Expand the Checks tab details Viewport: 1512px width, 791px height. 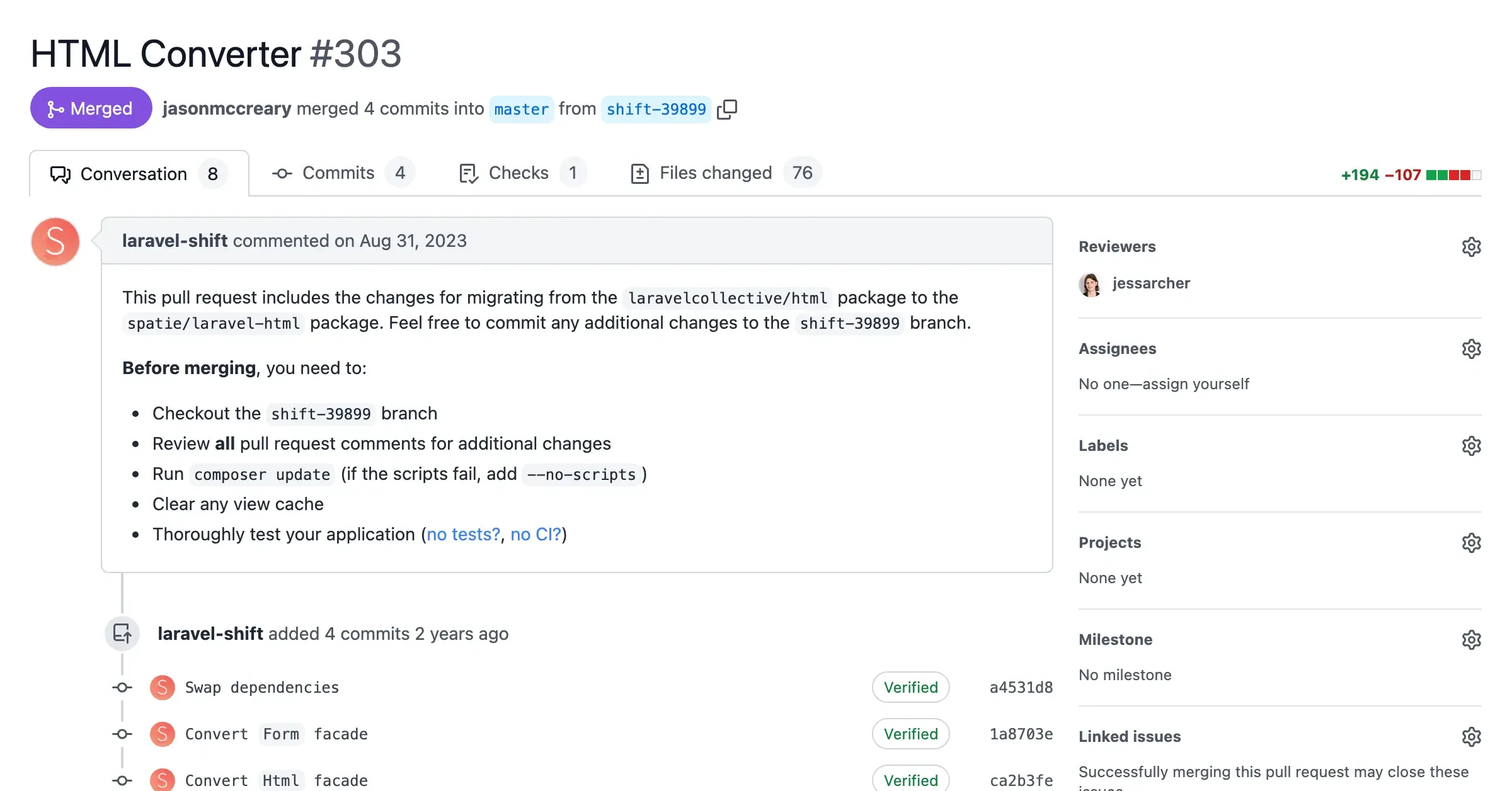pos(518,173)
